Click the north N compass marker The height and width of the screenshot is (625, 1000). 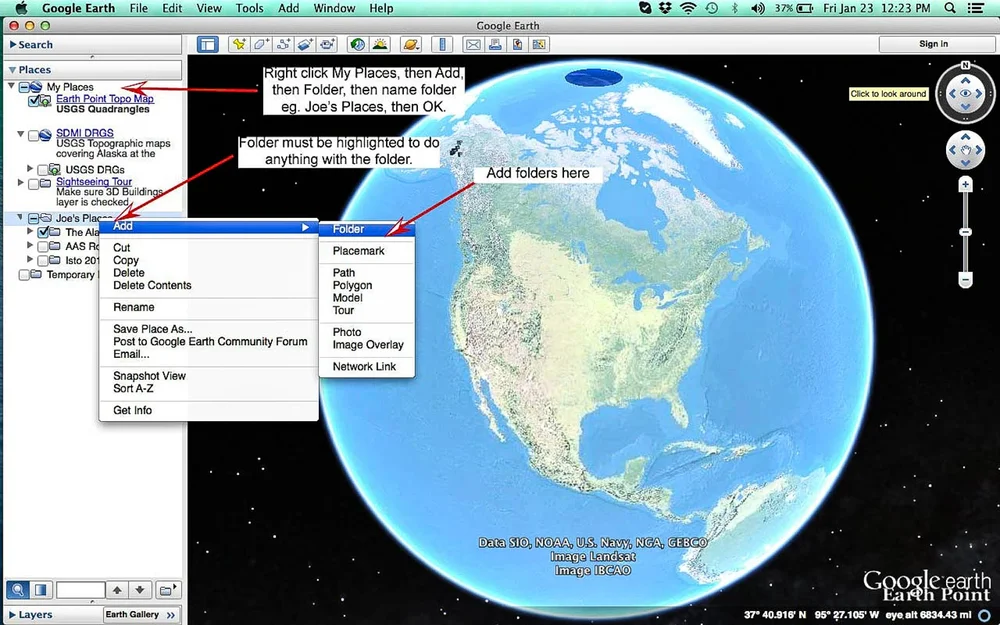click(x=965, y=65)
